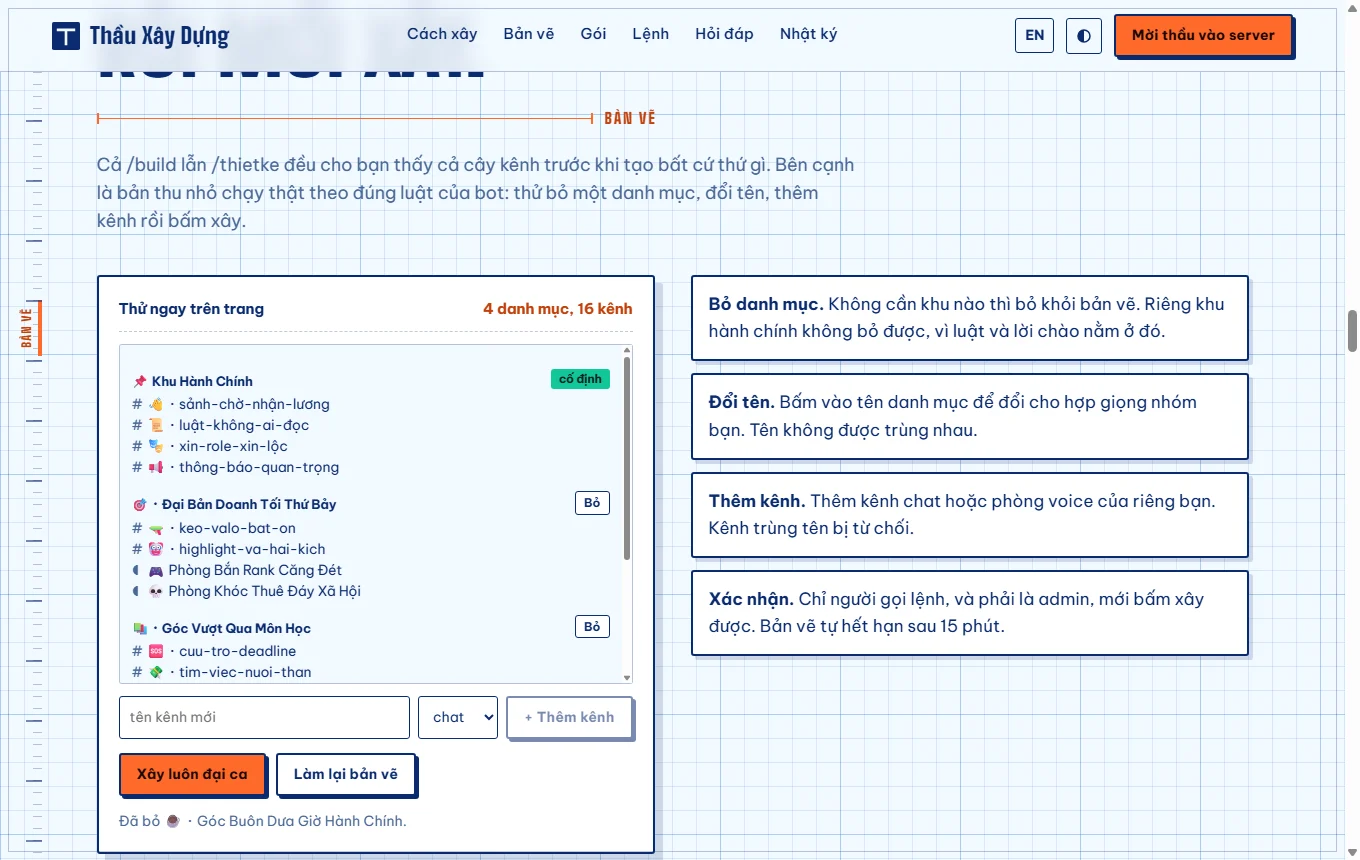
Task: Remove Đại Bản Doanh Tối Thứ Bảy with Bỏ
Action: 592,503
